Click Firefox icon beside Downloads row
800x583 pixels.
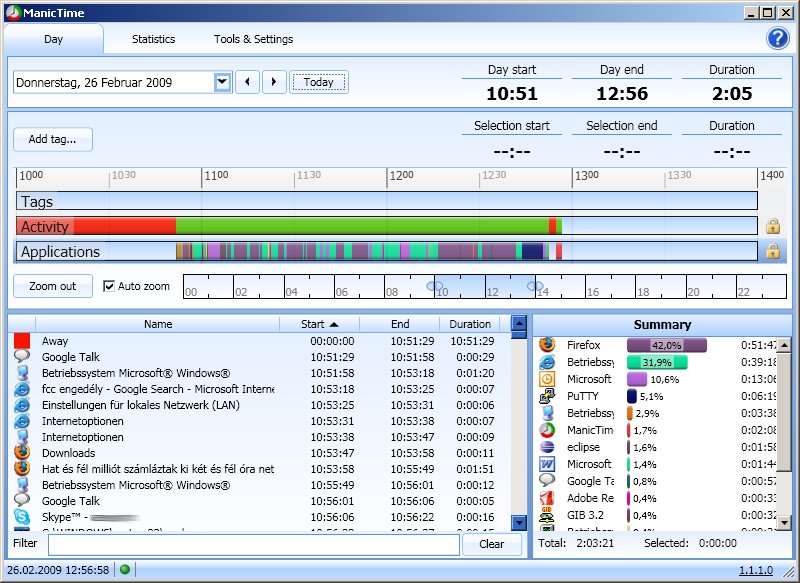[22, 452]
